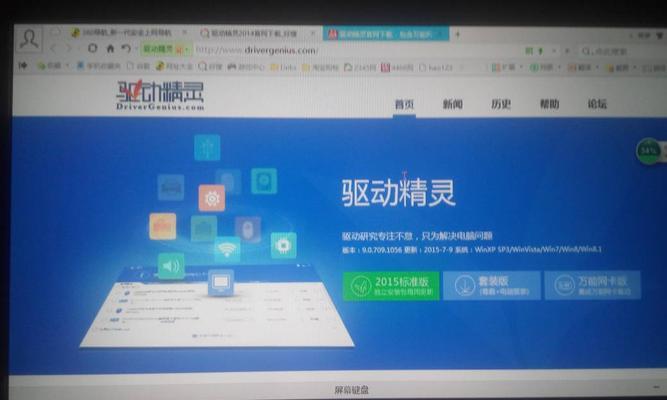Viewport: 667px width, 400px height.
Task: Click the search box at the toolbar's right
Action: pos(621,51)
